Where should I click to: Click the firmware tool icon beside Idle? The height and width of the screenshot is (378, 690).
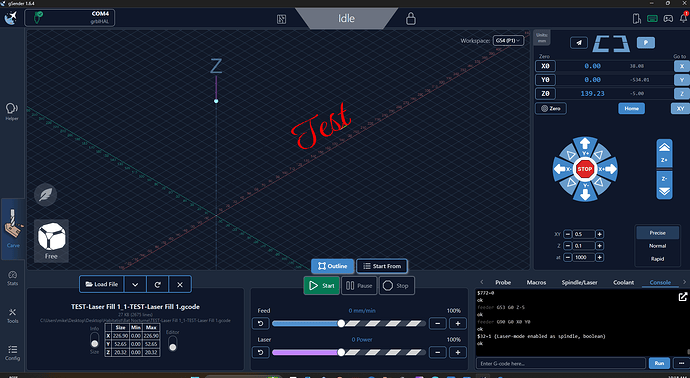tap(282, 19)
